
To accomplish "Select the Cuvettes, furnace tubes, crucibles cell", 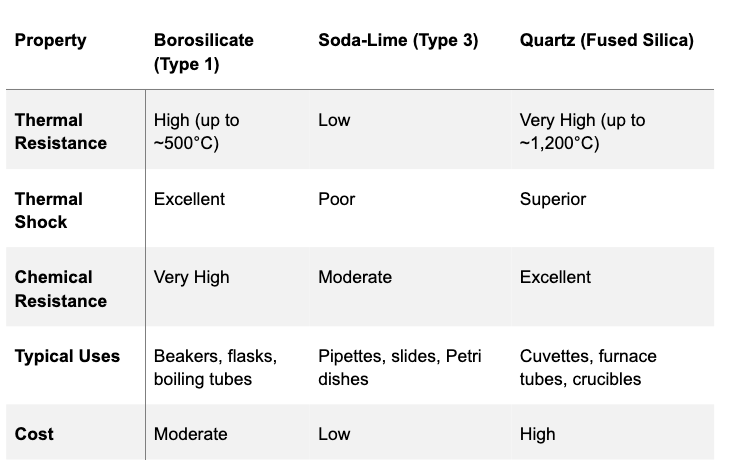I will click(x=588, y=367).
